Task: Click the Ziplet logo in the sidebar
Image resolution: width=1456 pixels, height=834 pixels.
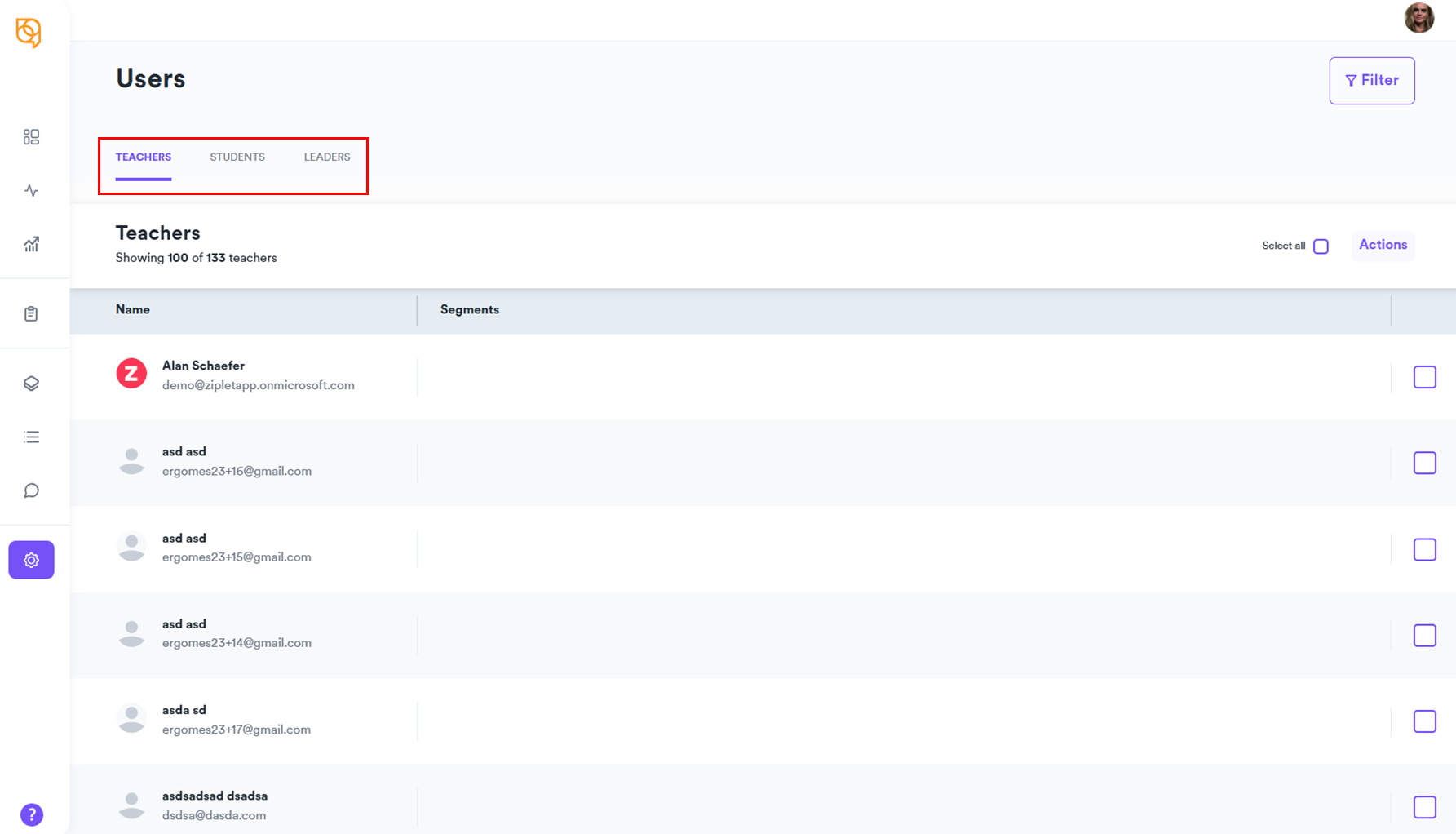Action: pyautogui.click(x=29, y=33)
